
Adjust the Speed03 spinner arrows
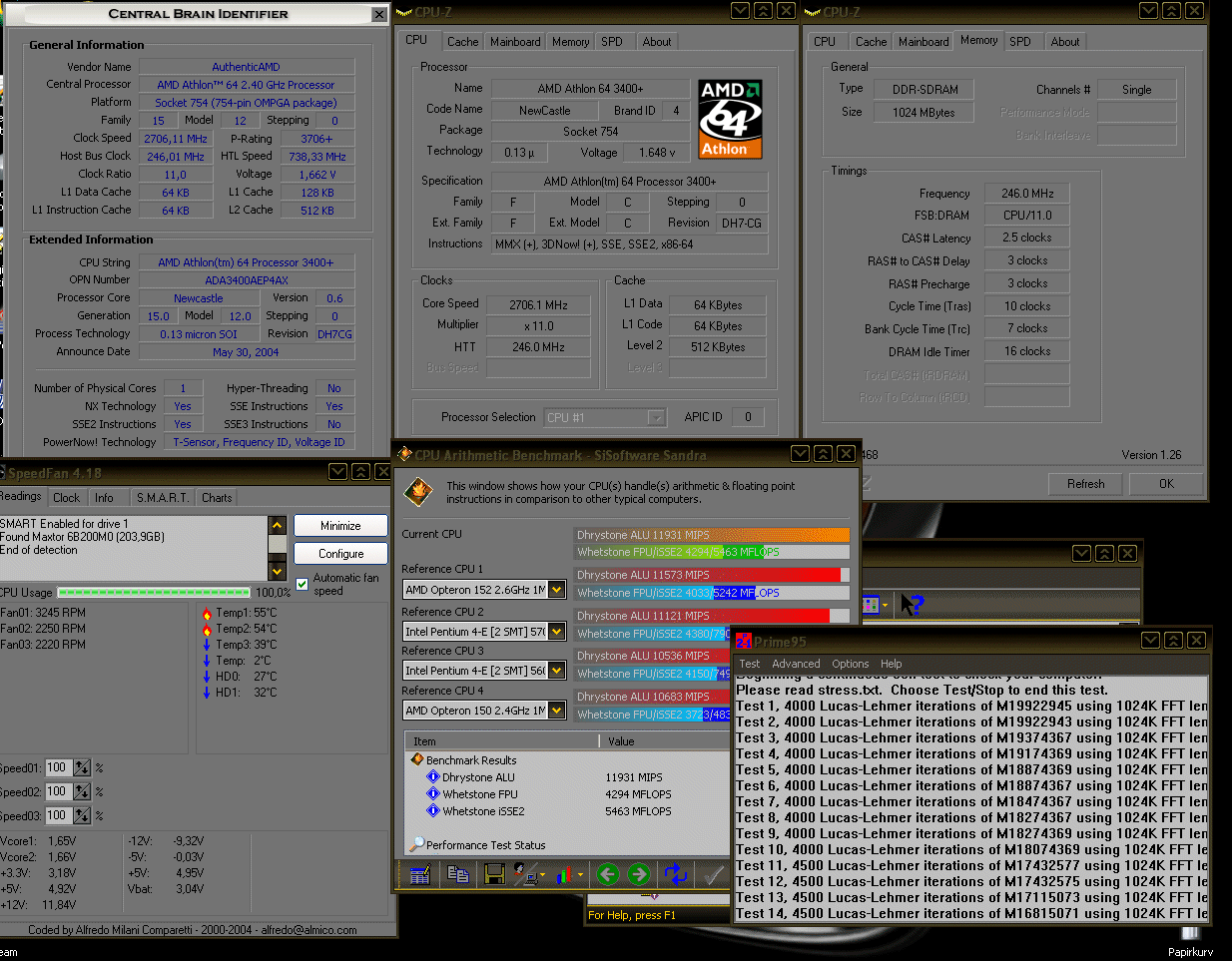82,815
